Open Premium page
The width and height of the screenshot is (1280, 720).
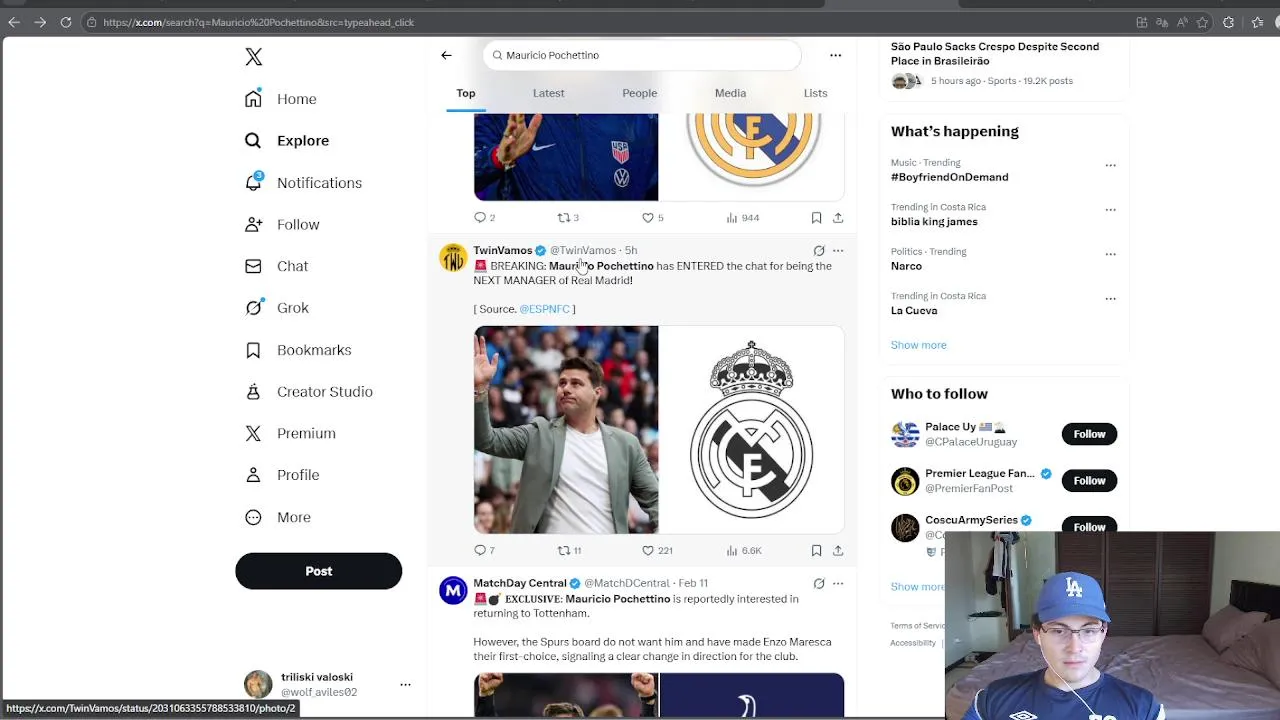290,433
